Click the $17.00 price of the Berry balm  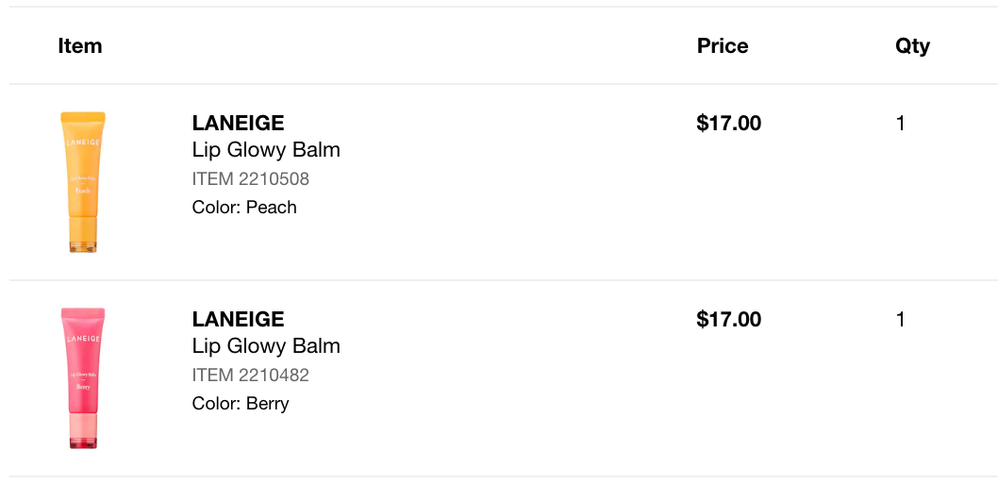[x=728, y=319]
